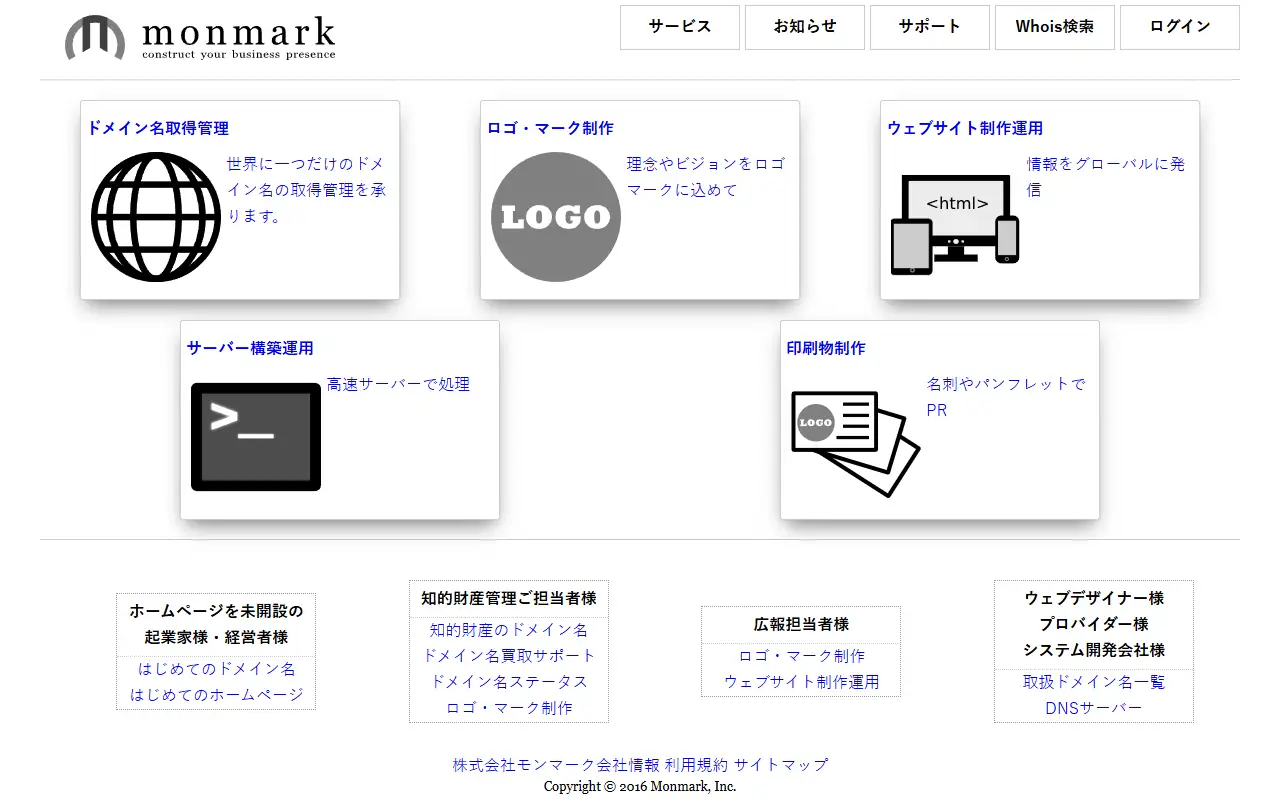
Task: Open the 印刷物制作 heading link
Action: pyautogui.click(x=826, y=348)
